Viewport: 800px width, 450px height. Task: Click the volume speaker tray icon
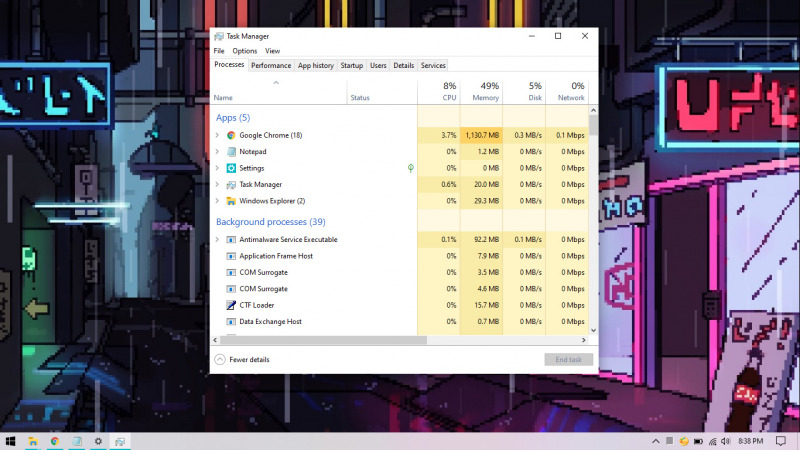click(726, 441)
